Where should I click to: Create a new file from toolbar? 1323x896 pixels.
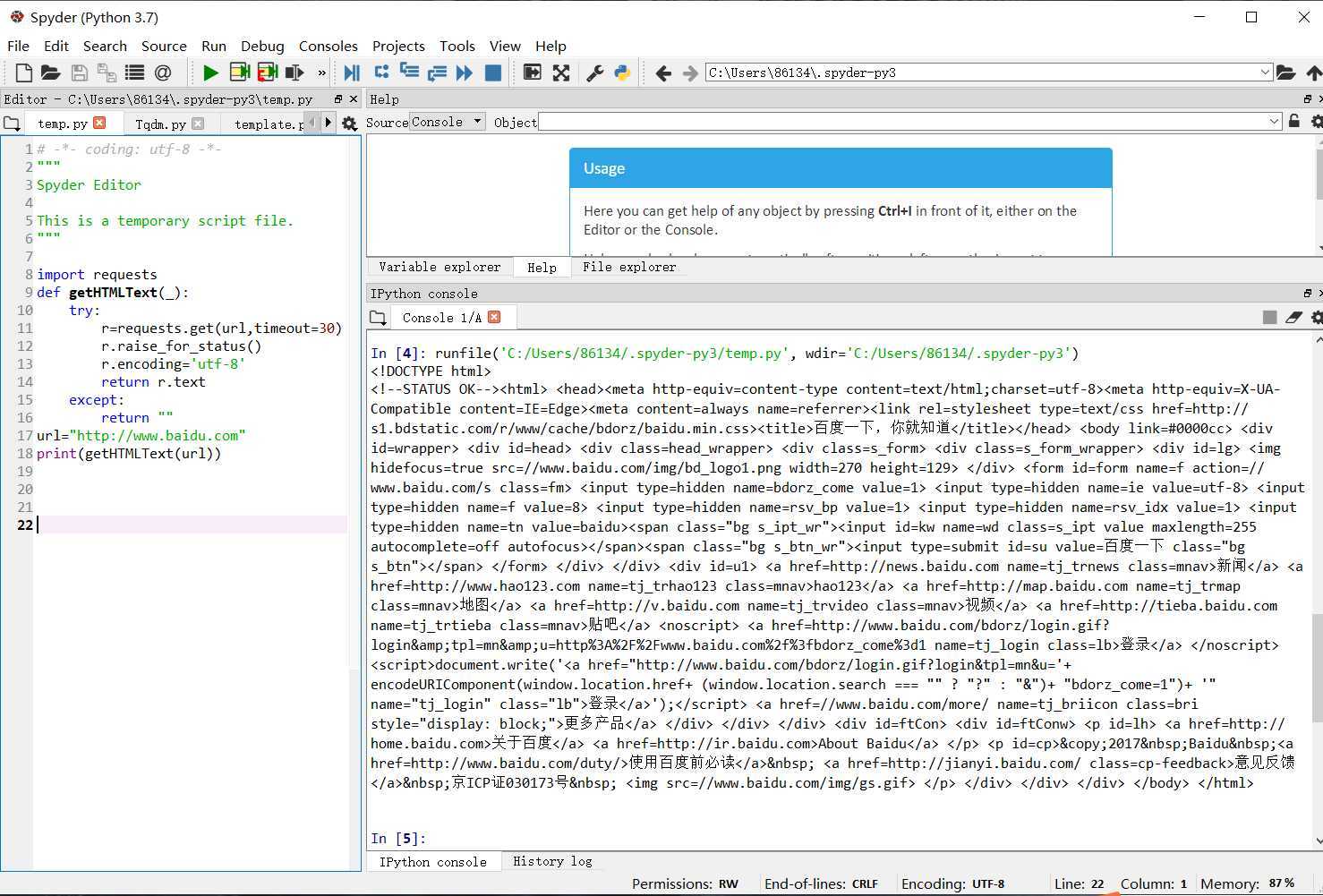click(24, 73)
